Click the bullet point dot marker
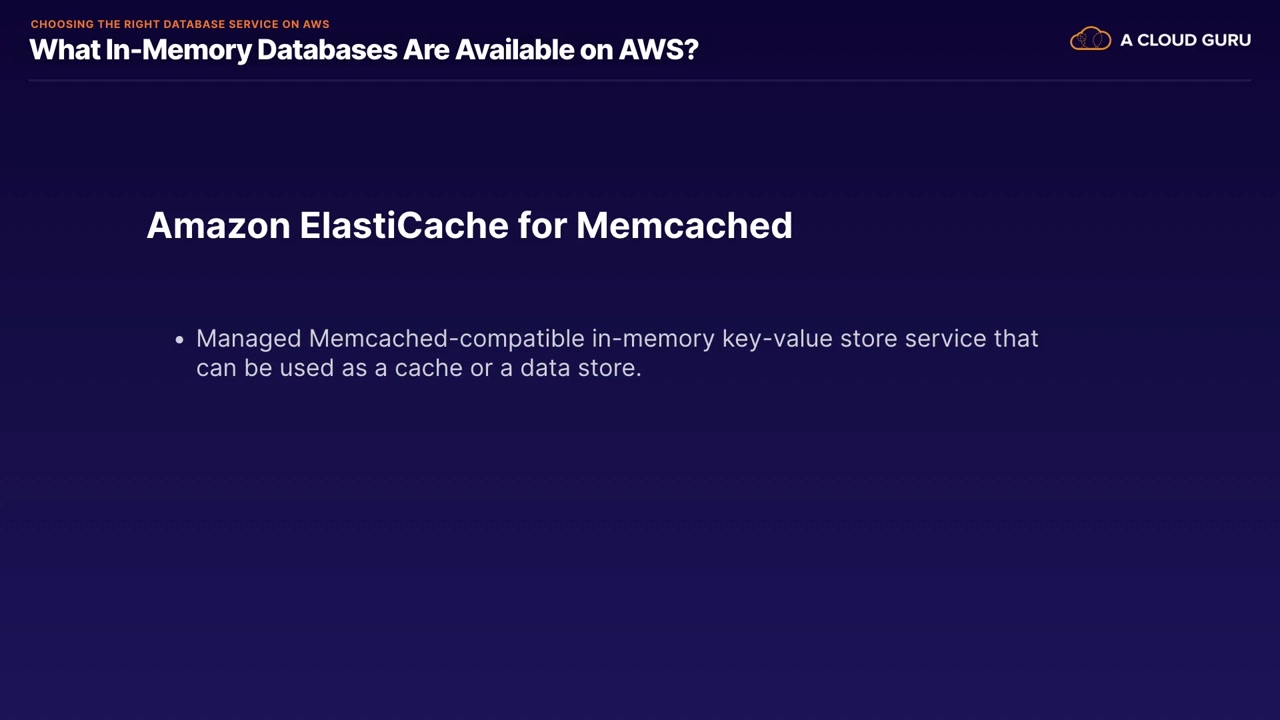The height and width of the screenshot is (720, 1280). pyautogui.click(x=180, y=340)
